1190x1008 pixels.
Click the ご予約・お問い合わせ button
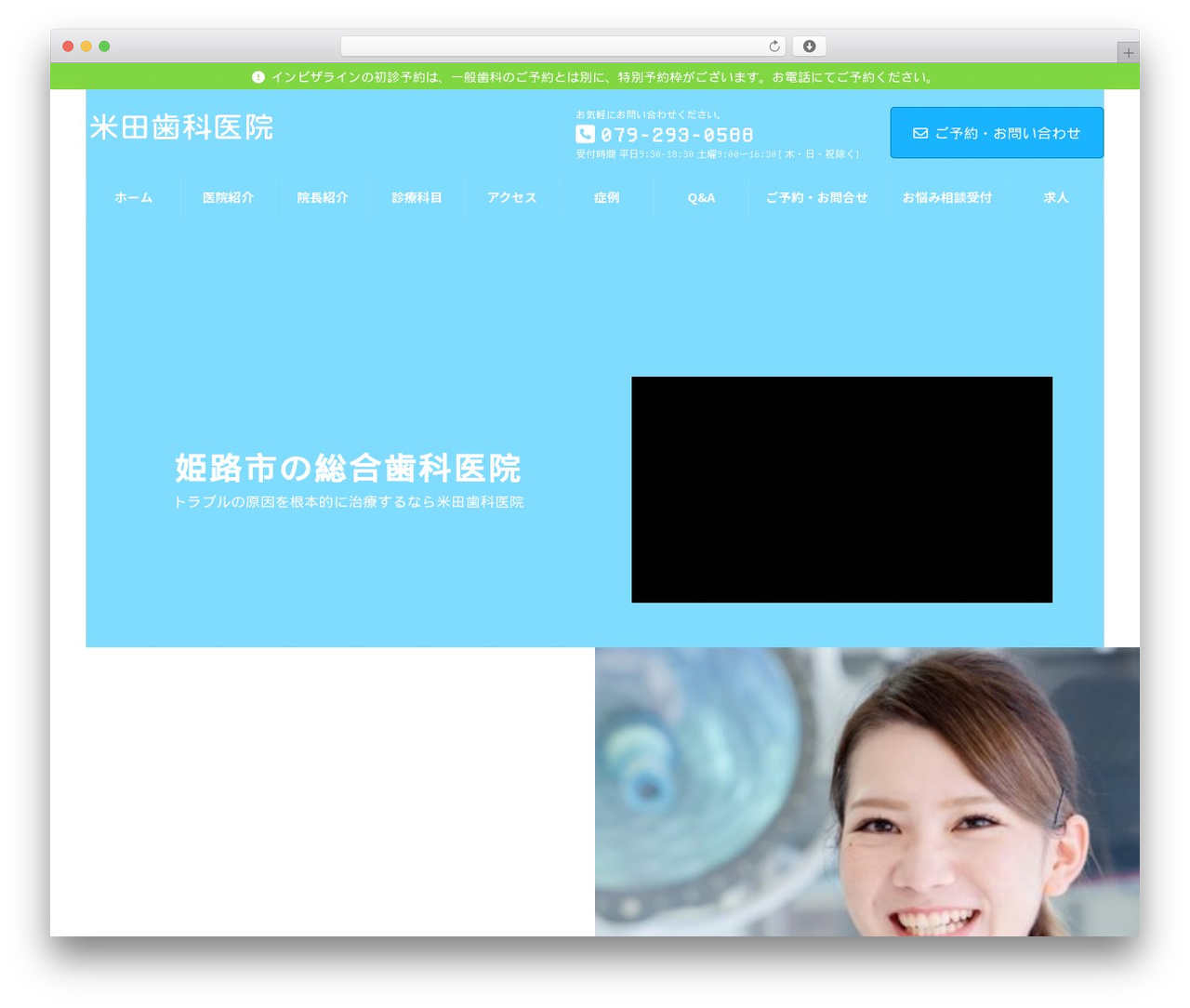(x=997, y=133)
